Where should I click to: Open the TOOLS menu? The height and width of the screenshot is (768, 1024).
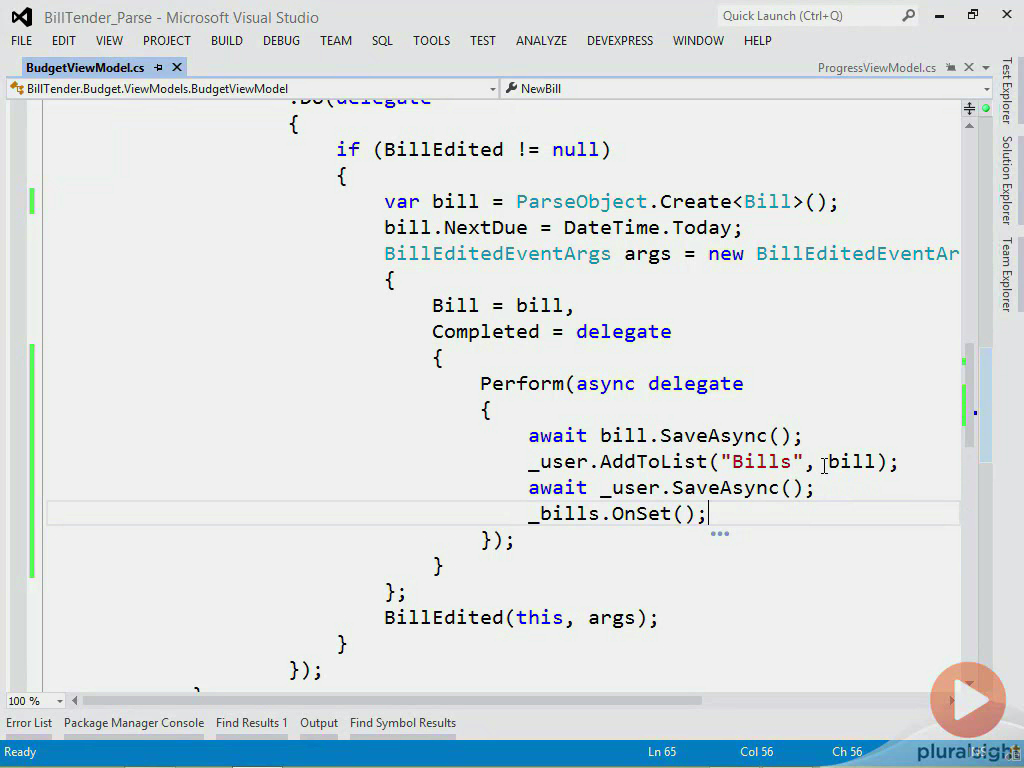click(x=431, y=40)
